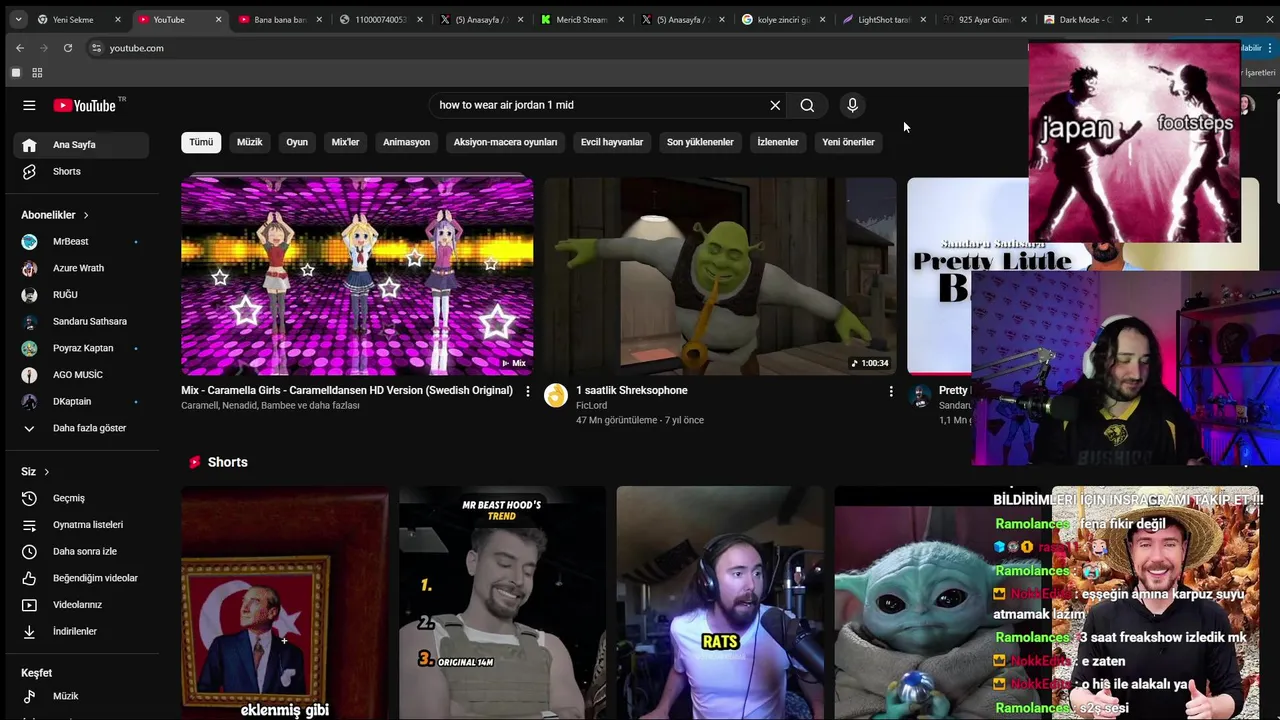This screenshot has height=720, width=1280.
Task: Open a new tab with the plus button
Action: point(1148,19)
